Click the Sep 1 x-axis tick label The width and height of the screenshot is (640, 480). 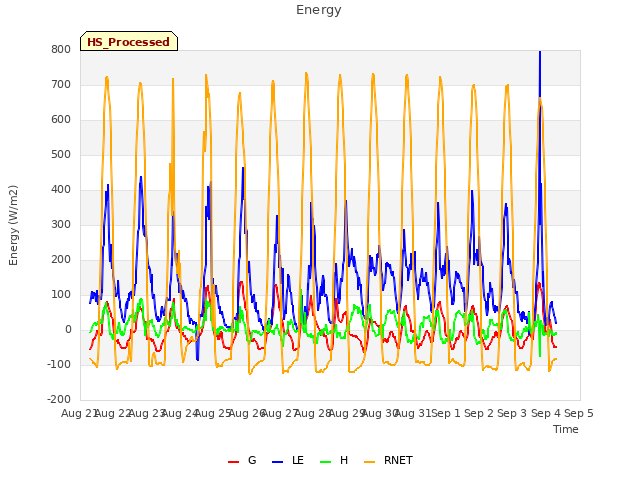click(x=446, y=413)
